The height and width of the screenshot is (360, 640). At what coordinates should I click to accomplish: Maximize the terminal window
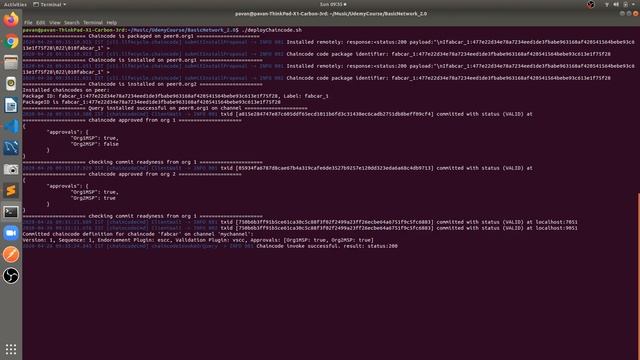click(x=629, y=13)
